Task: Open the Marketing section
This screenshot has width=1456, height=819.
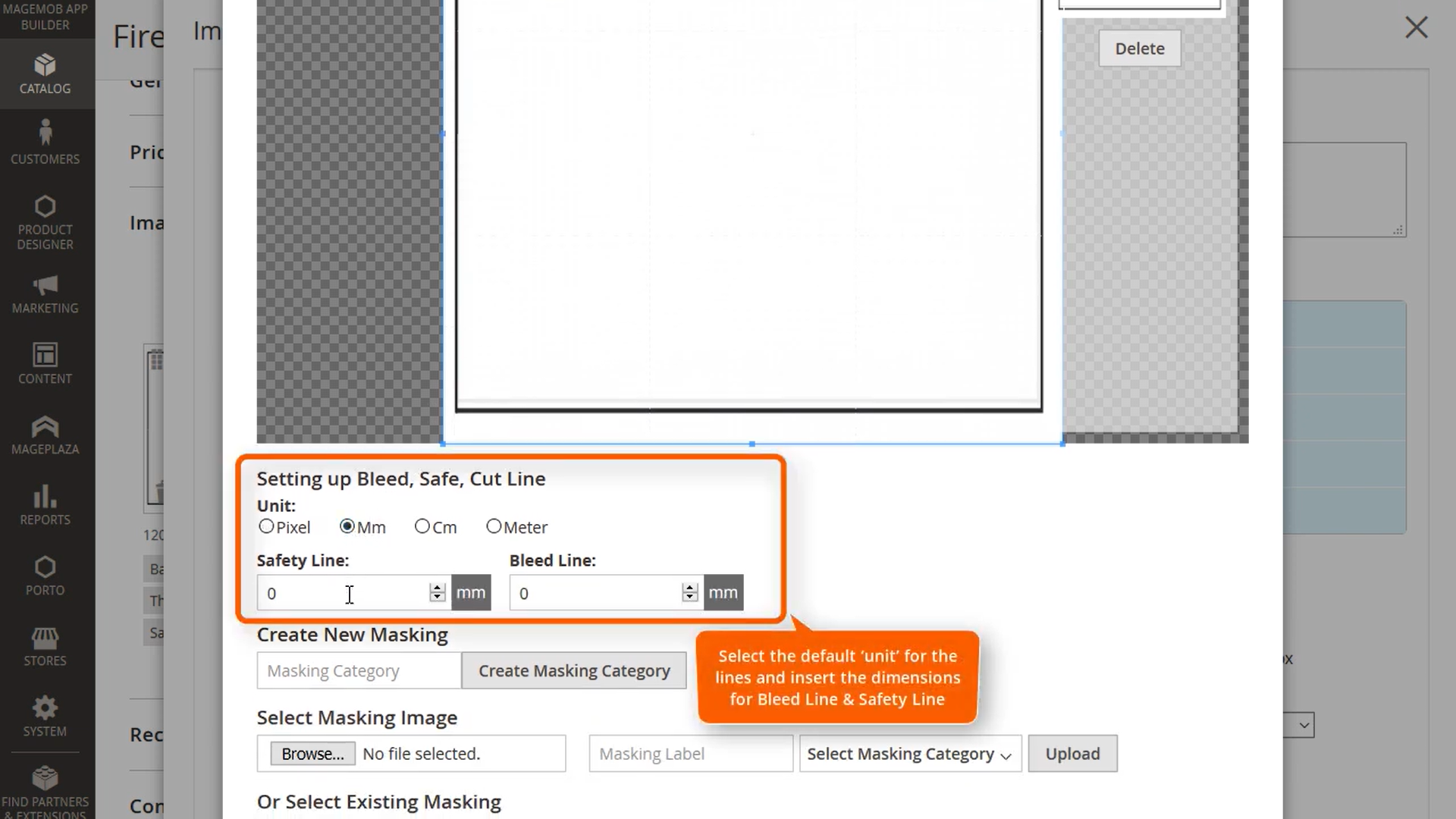Action: click(45, 293)
